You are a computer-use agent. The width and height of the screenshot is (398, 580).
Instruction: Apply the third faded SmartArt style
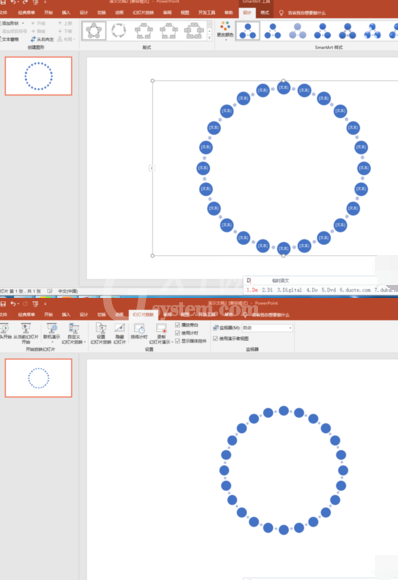(297, 31)
